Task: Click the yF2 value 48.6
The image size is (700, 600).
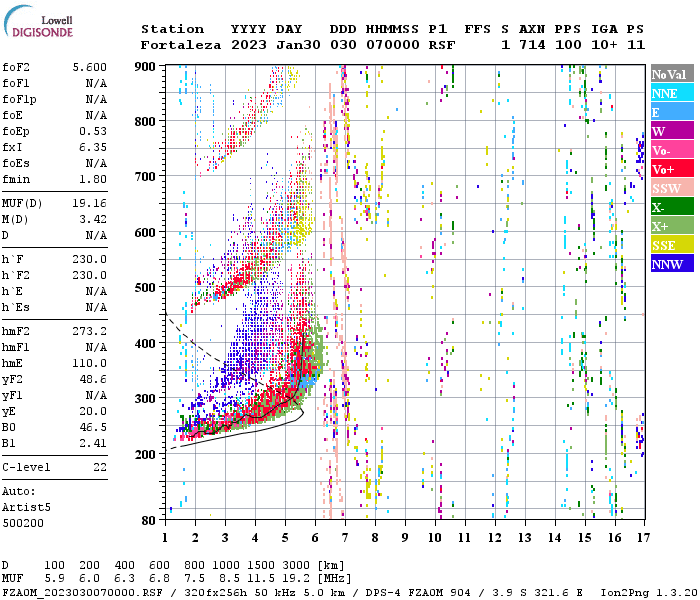Action: click(x=93, y=379)
